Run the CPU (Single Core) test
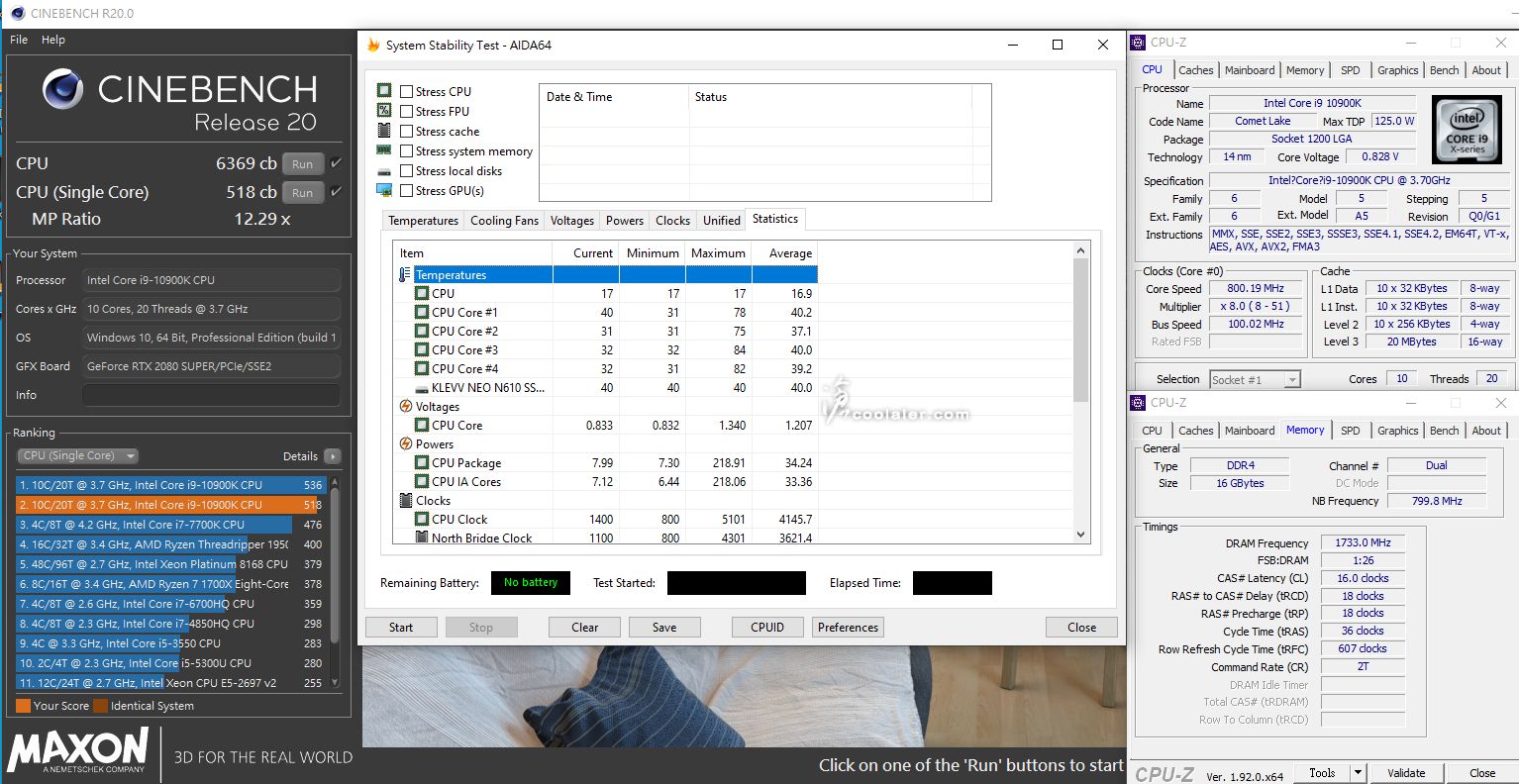Screen dimensions: 1519x784 click(x=303, y=193)
